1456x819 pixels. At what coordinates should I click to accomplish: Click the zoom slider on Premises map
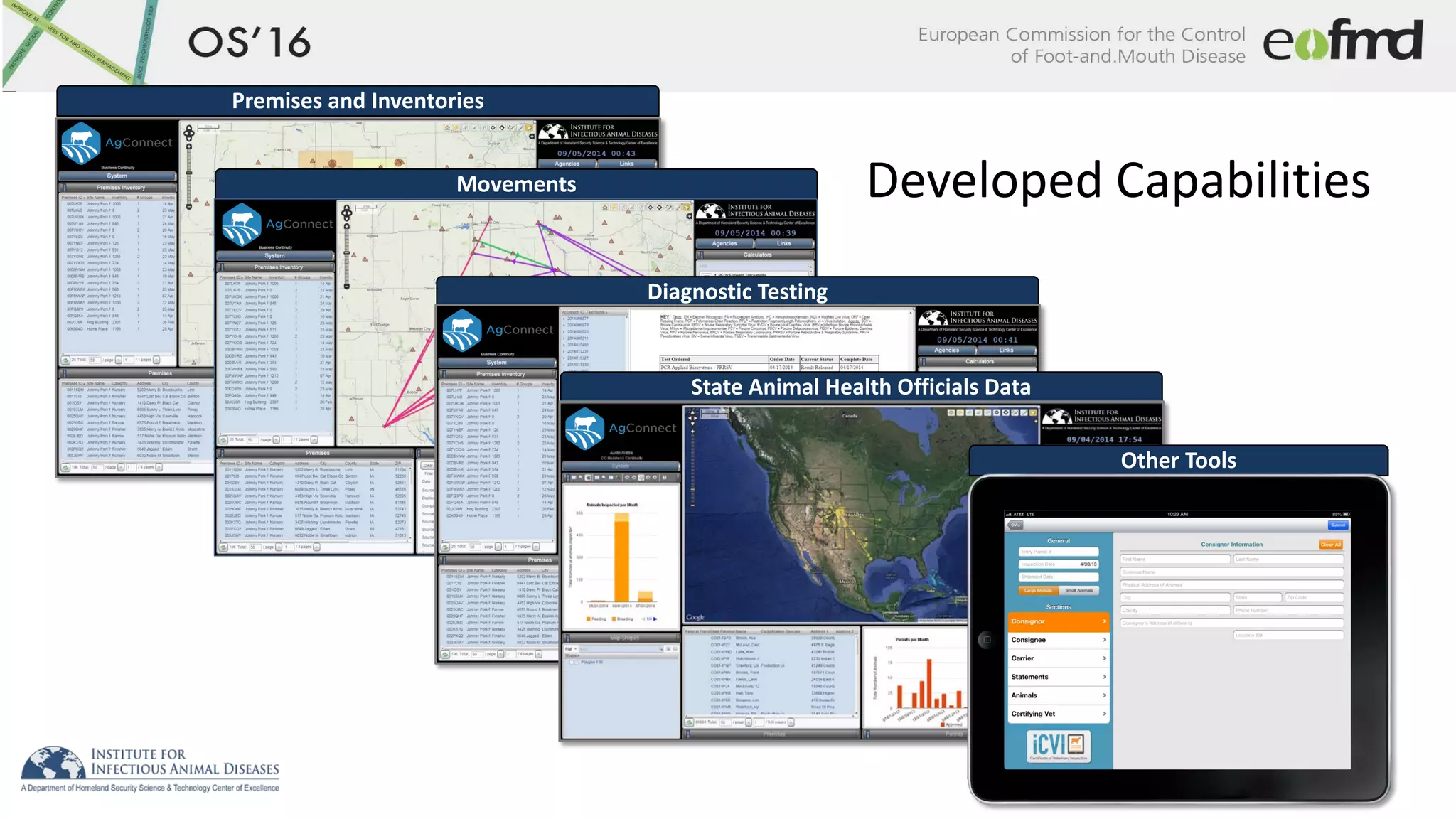189,174
